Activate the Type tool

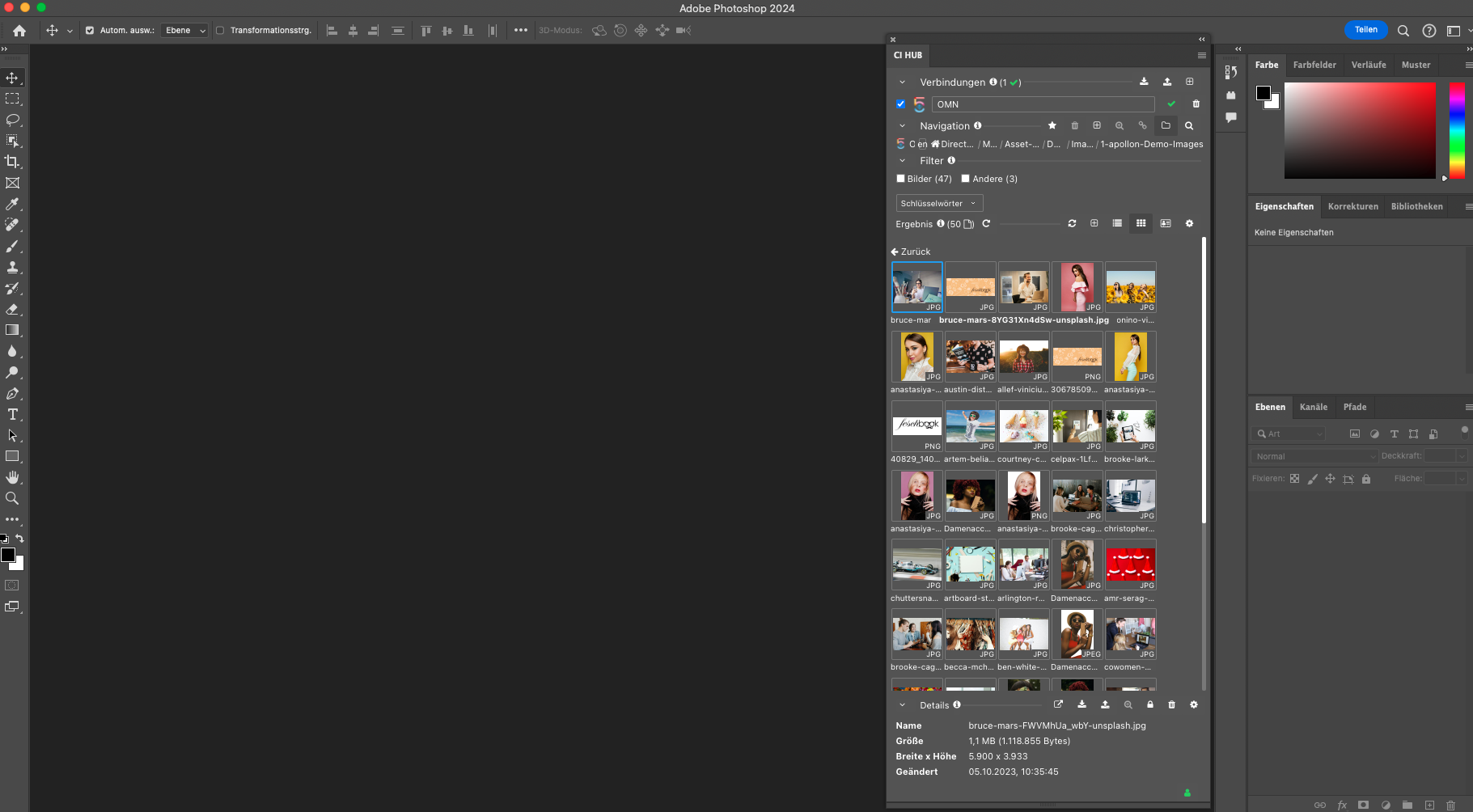tap(12, 415)
